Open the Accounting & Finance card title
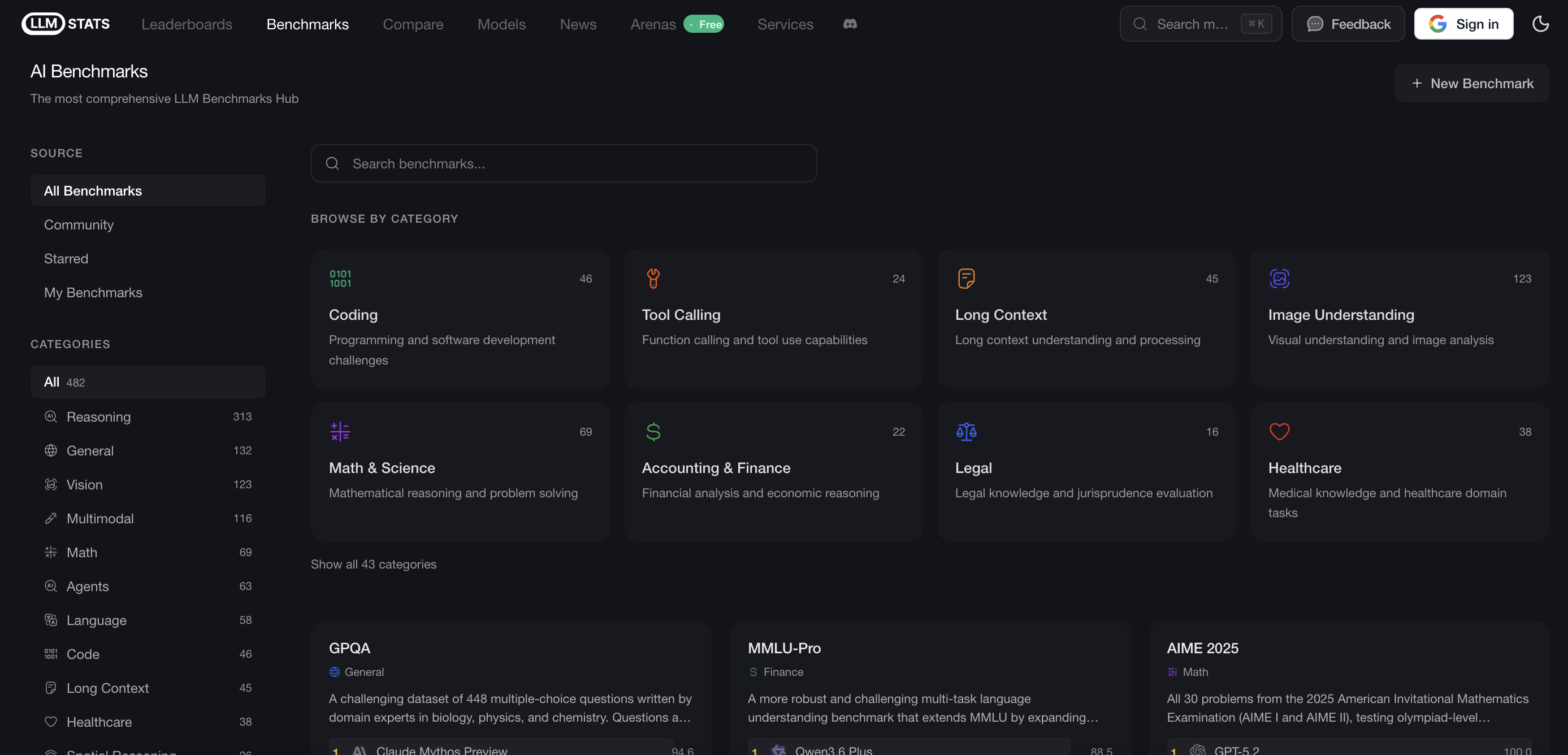This screenshot has width=1568, height=755. (x=716, y=468)
